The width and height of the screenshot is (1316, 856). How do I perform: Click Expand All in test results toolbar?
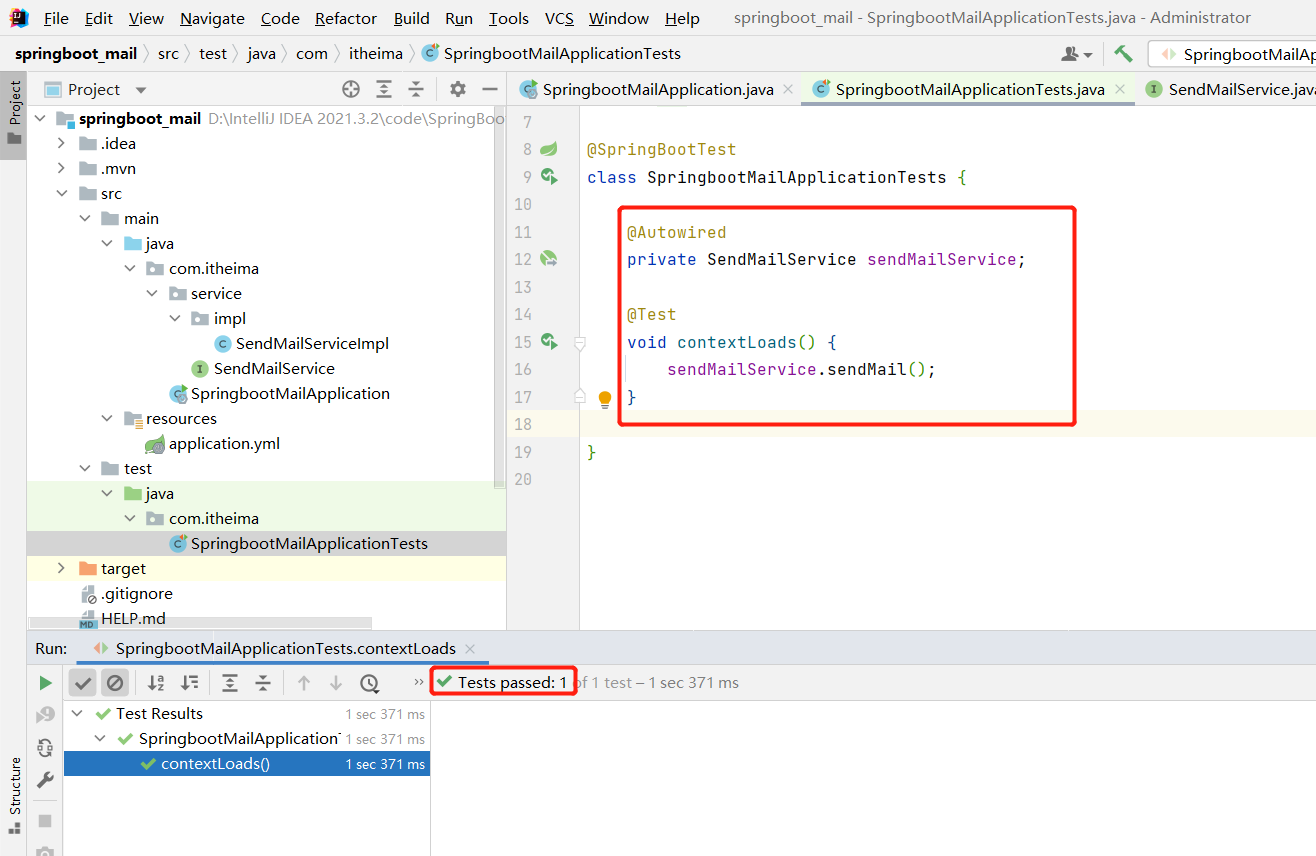tap(230, 683)
